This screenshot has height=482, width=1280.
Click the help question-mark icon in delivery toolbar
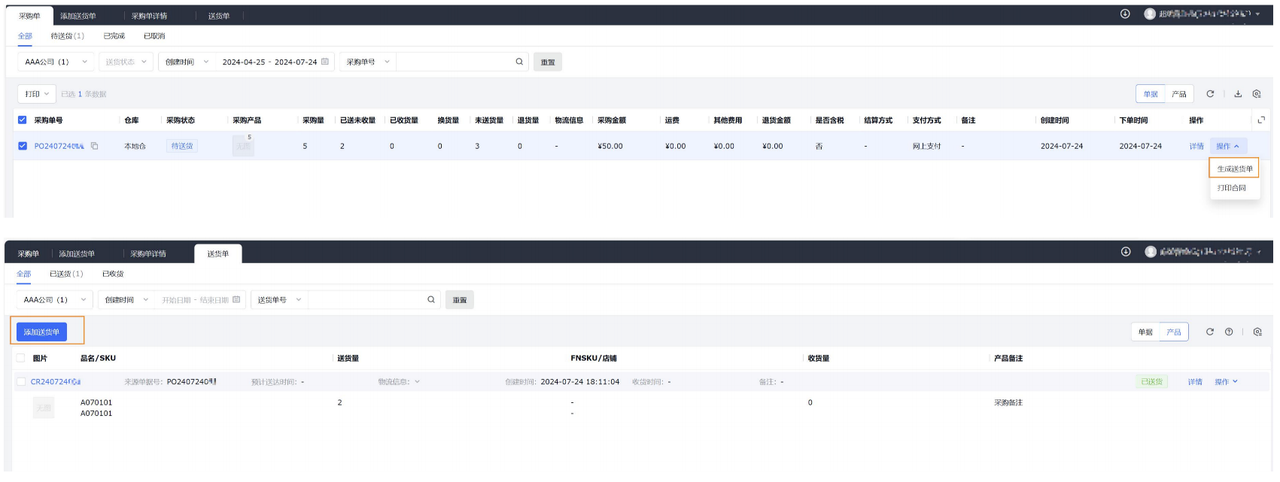click(1228, 332)
